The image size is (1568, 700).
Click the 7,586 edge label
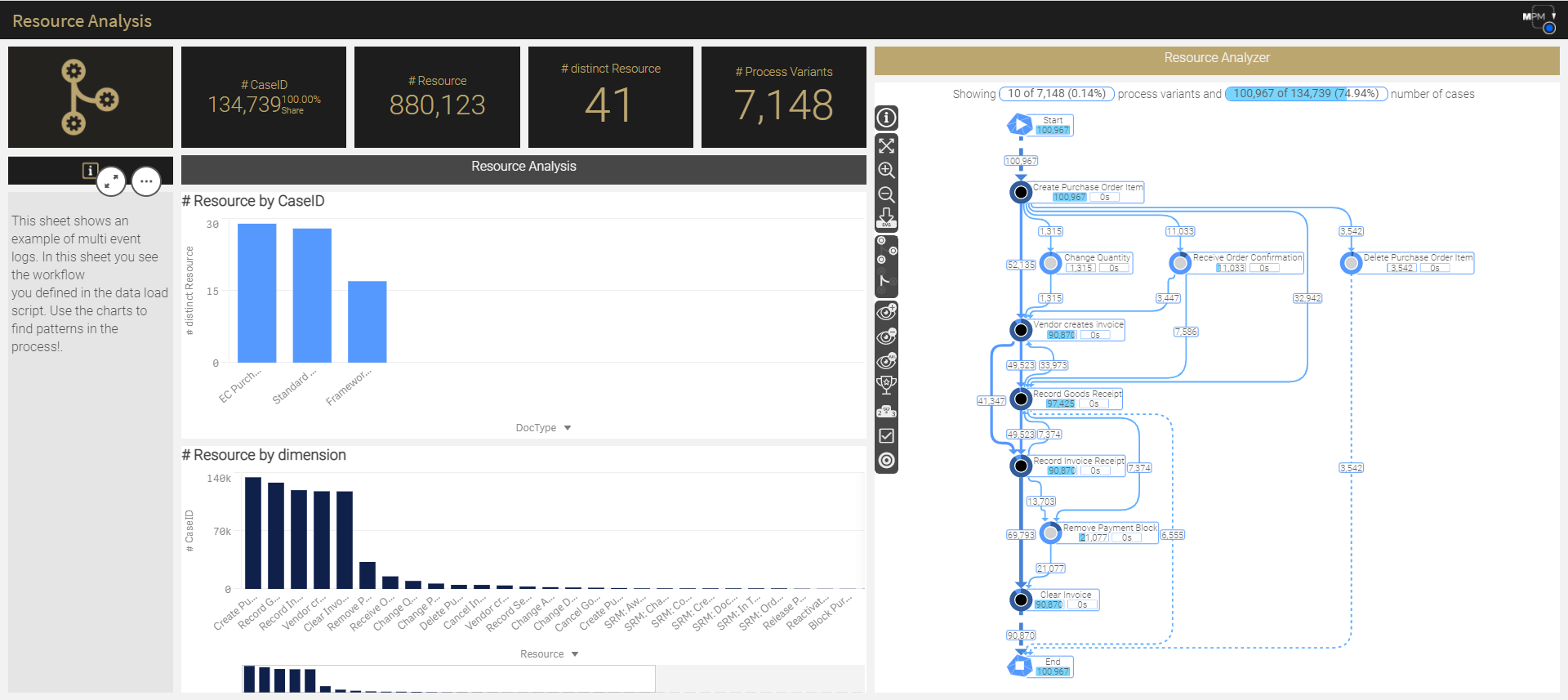coord(1186,332)
